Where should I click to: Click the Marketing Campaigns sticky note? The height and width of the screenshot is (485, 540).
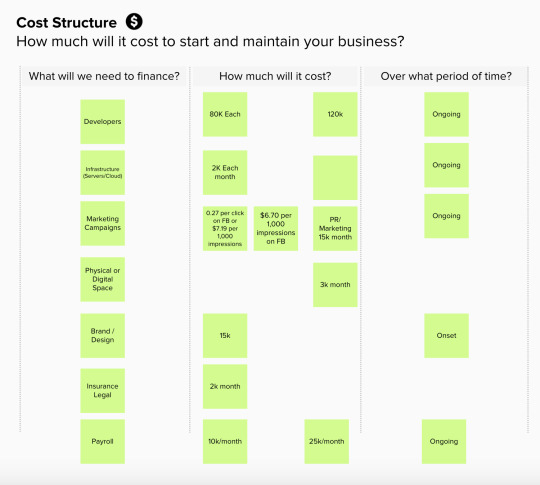coord(102,224)
